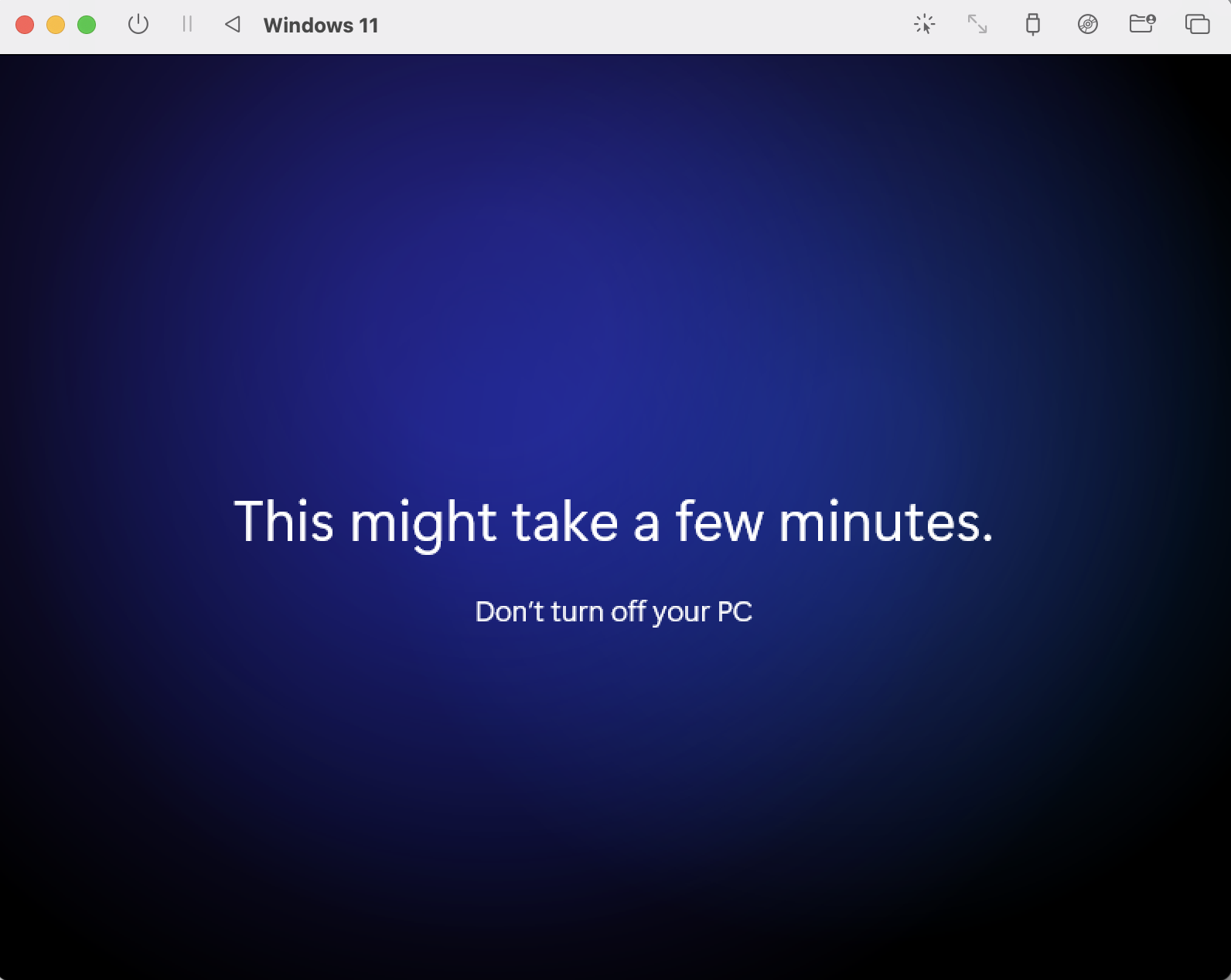Shut down the VM with the power icon
The image size is (1231, 980).
(138, 25)
